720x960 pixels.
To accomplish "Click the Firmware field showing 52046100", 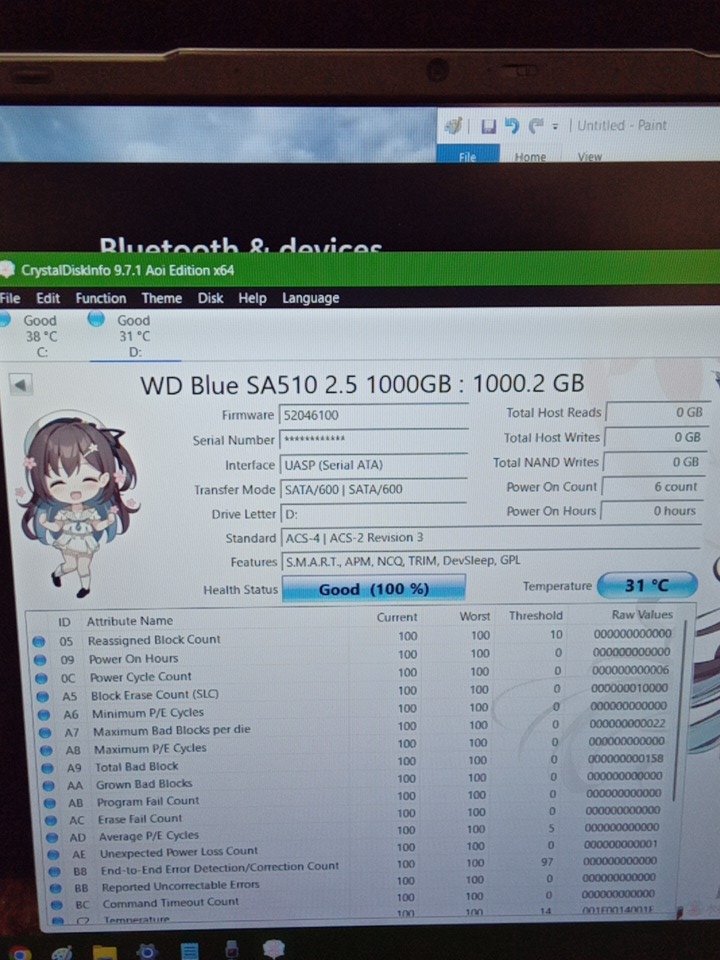I will click(x=373, y=415).
